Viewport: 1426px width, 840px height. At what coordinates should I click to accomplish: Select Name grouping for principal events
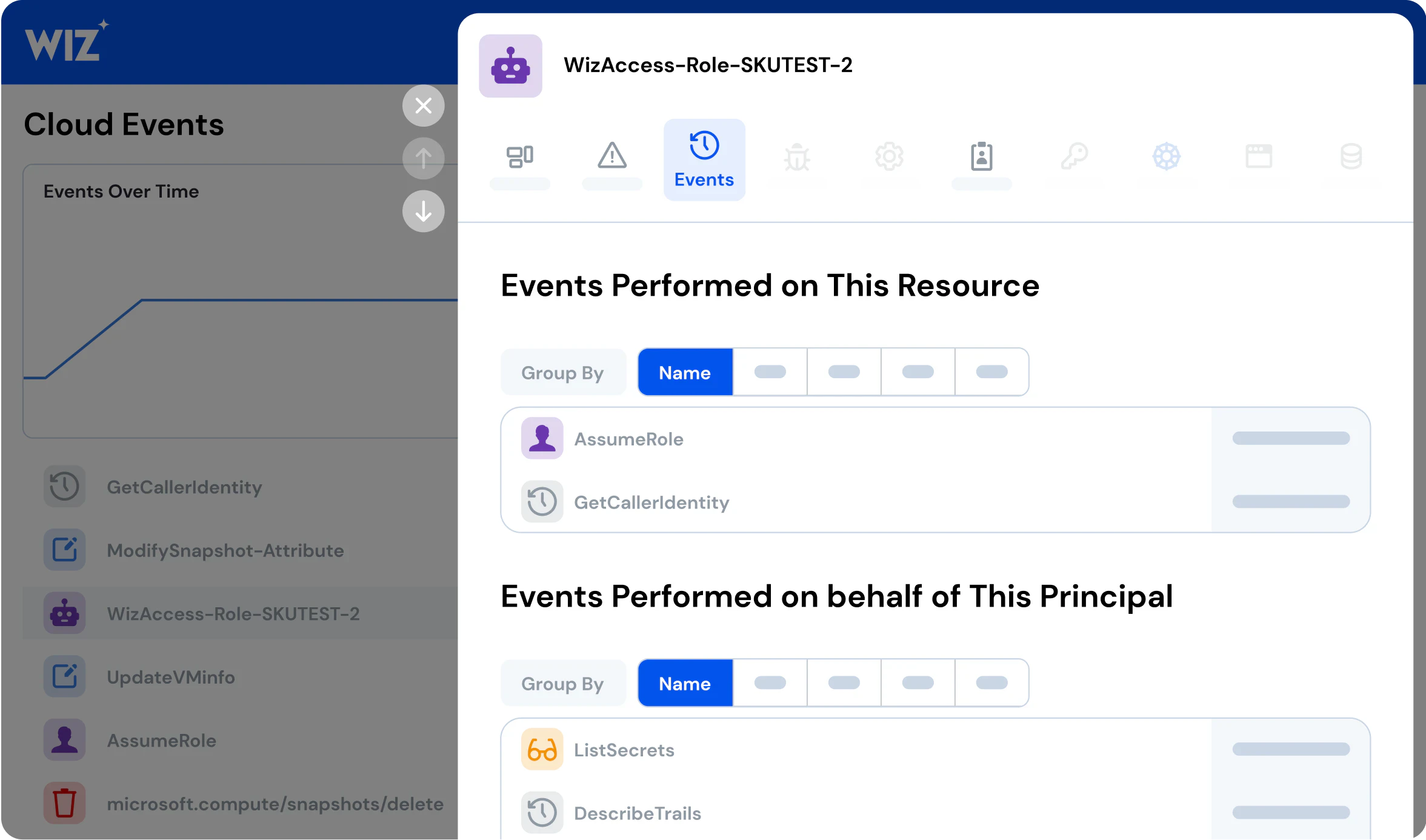coord(685,683)
